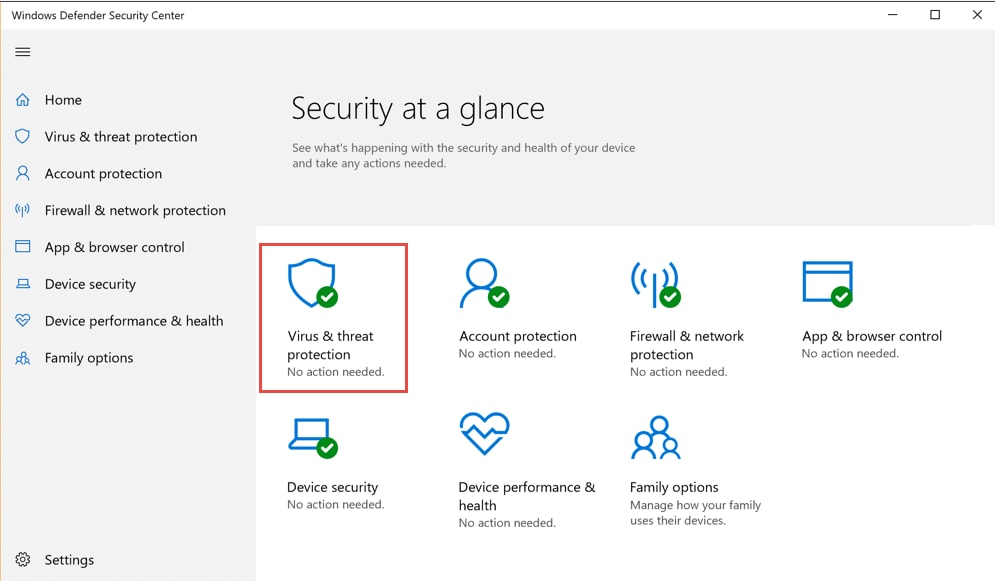
Task: Open Device security in the left navigation
Action: pos(90,285)
